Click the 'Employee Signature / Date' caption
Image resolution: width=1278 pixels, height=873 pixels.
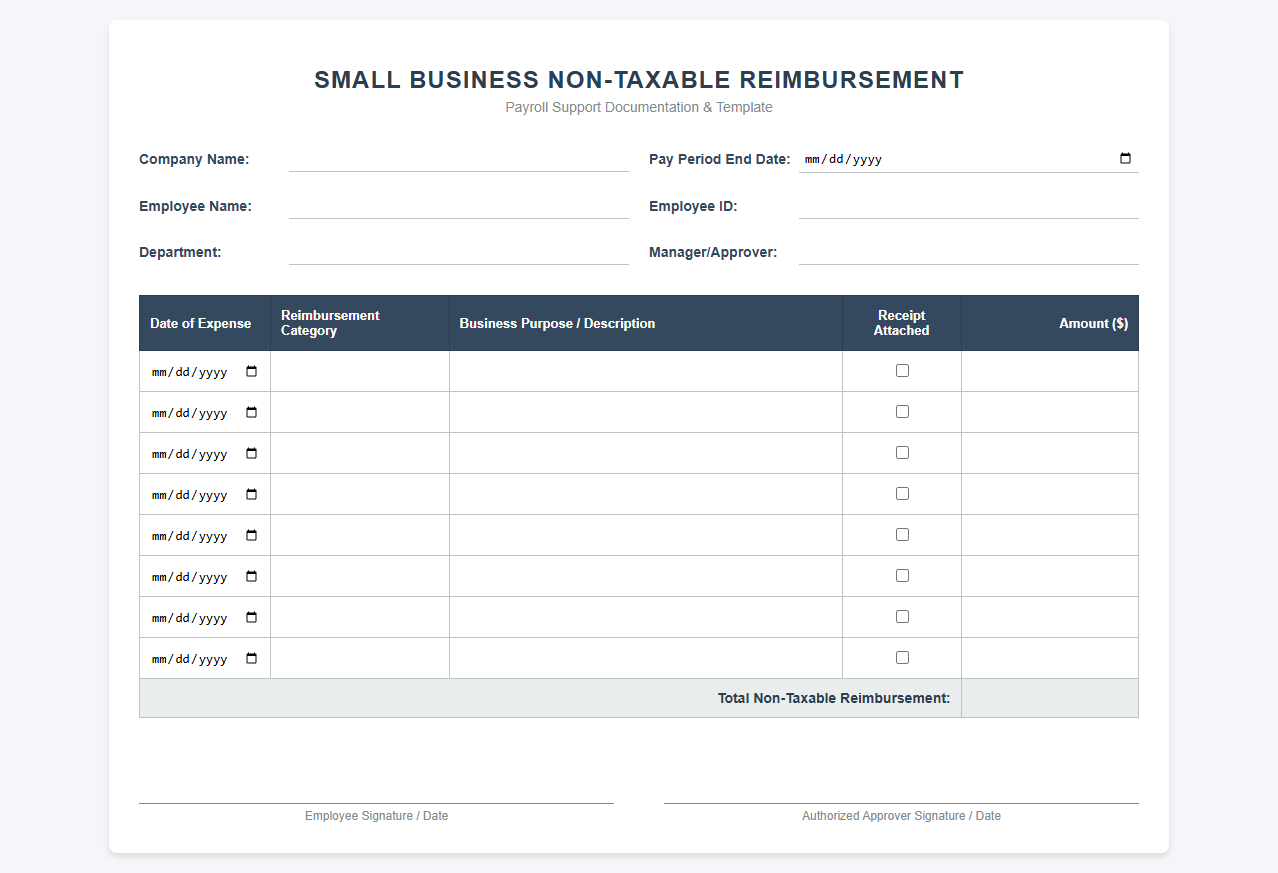click(376, 816)
